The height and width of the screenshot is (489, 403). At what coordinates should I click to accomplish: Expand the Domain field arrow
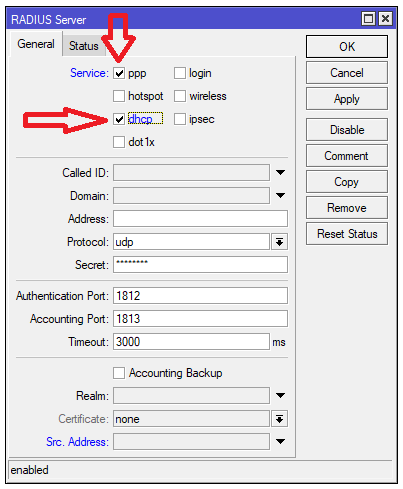pos(280,195)
